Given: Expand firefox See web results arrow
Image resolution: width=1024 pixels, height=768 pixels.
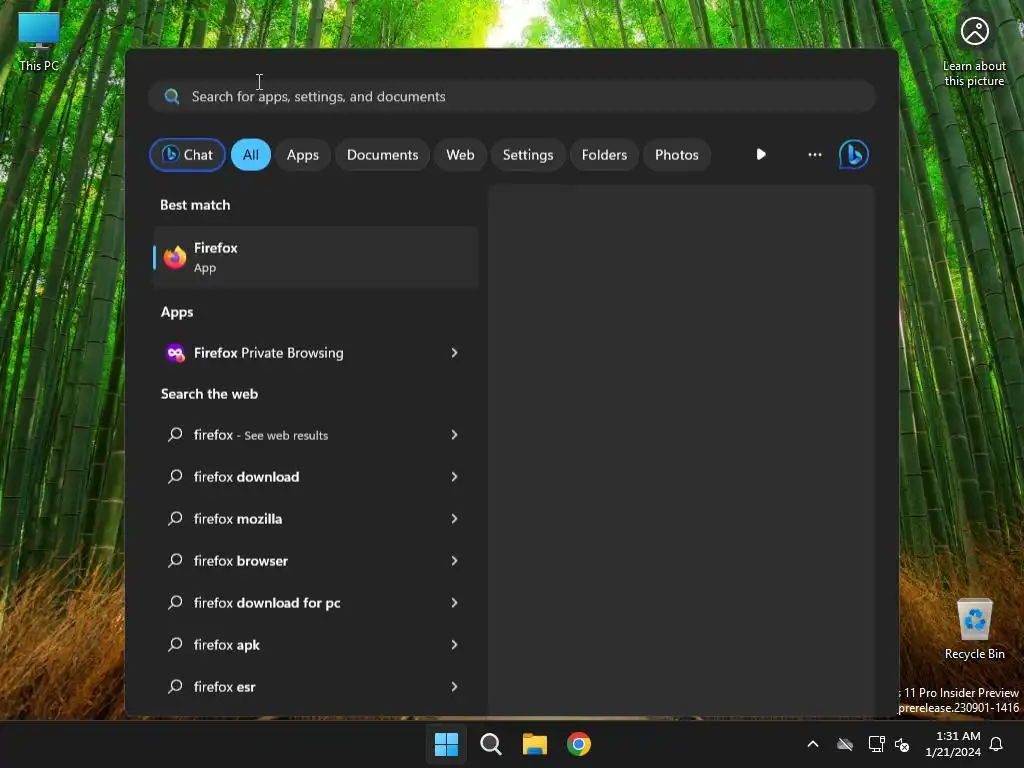Looking at the screenshot, I should point(455,435).
